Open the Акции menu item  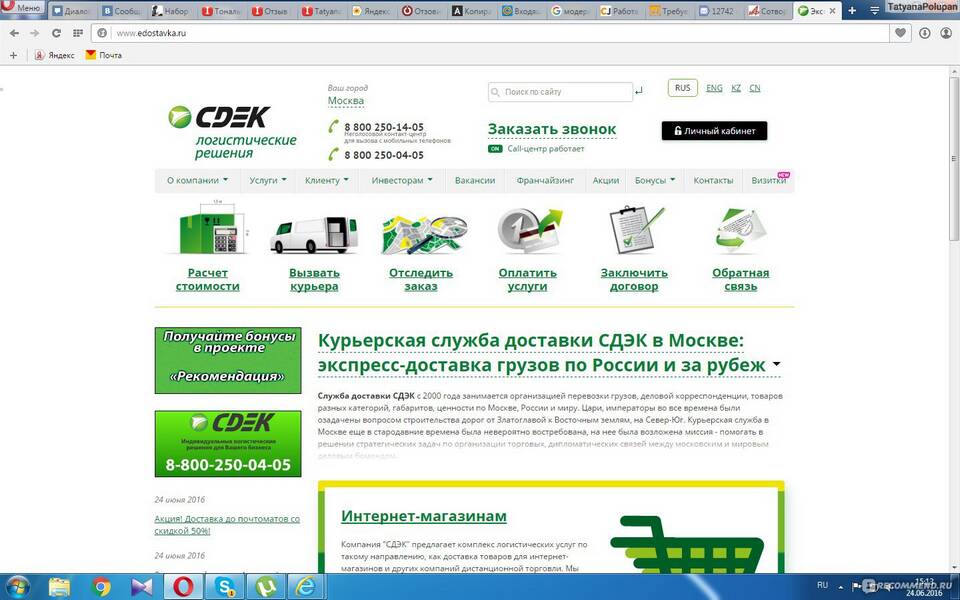tap(606, 181)
